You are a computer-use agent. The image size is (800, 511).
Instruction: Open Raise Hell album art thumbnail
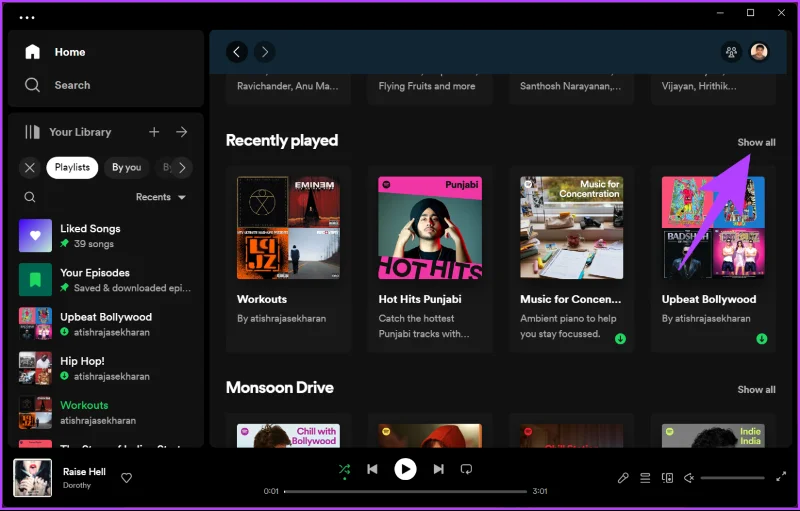(33, 478)
